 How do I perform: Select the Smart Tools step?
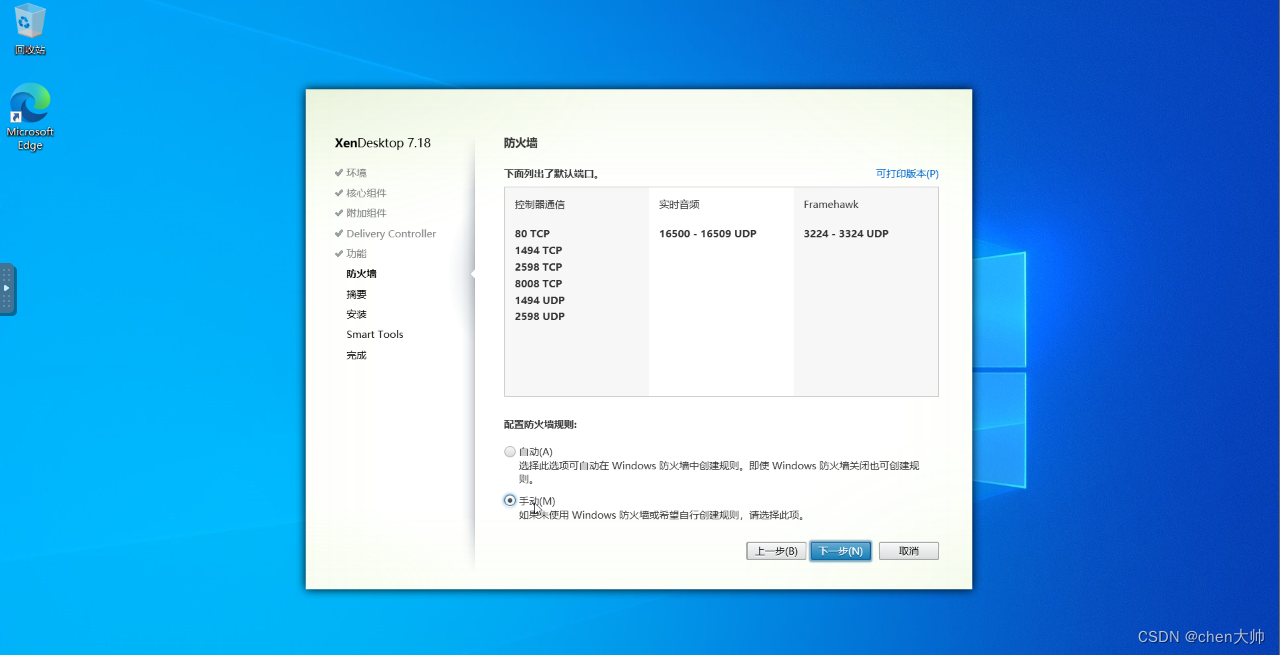click(375, 335)
